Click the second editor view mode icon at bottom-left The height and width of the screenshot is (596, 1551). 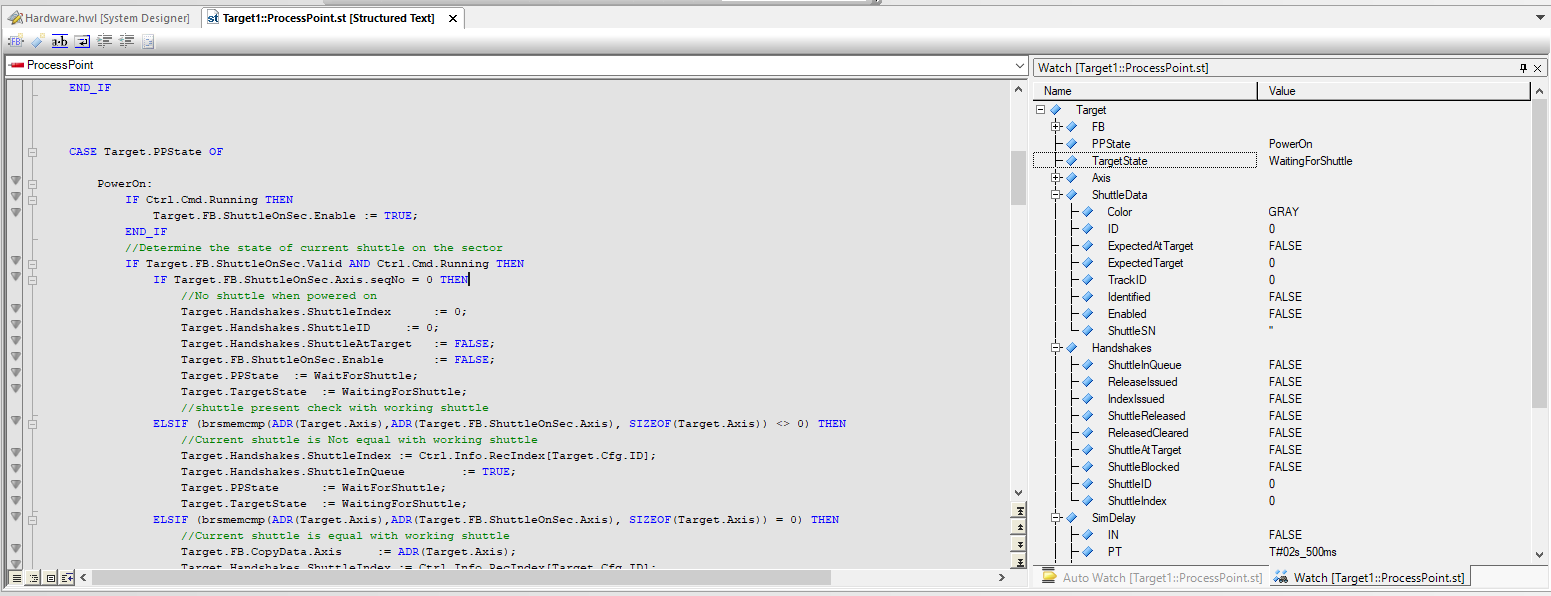pyautogui.click(x=33, y=578)
